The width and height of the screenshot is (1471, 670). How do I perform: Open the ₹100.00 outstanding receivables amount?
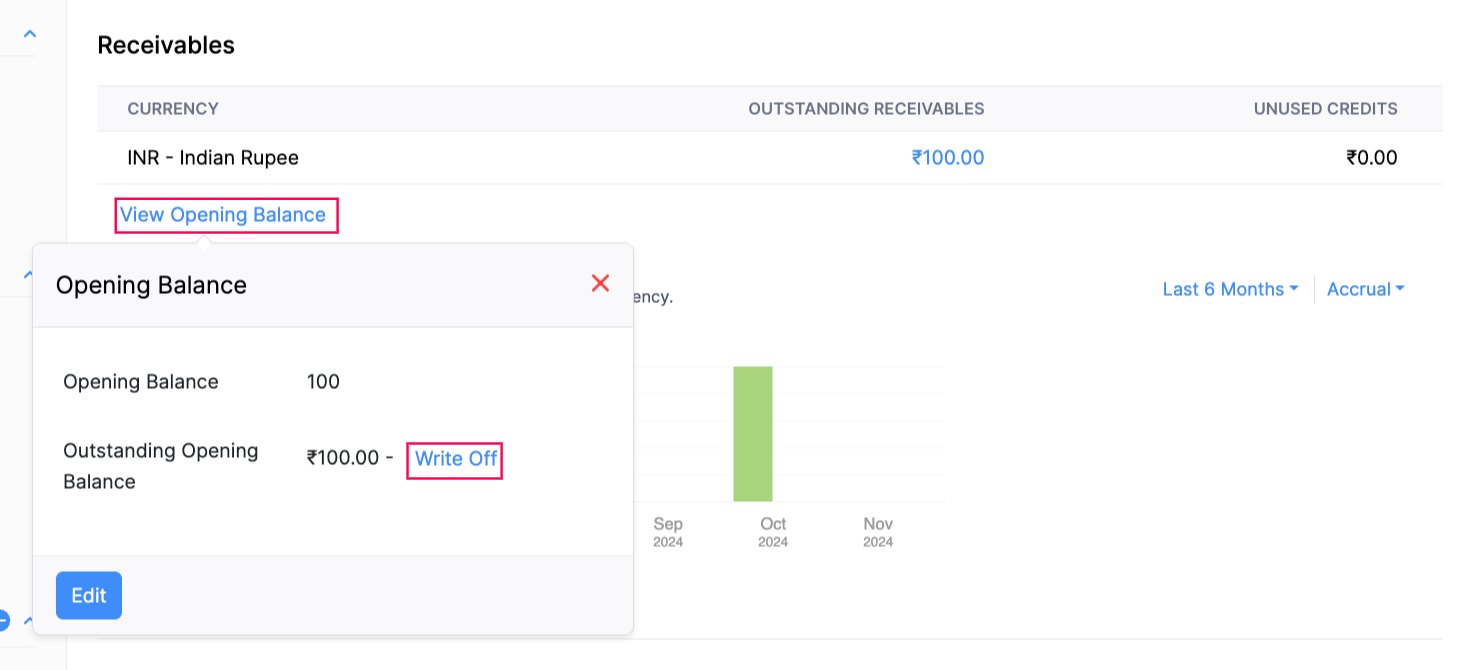(x=947, y=158)
